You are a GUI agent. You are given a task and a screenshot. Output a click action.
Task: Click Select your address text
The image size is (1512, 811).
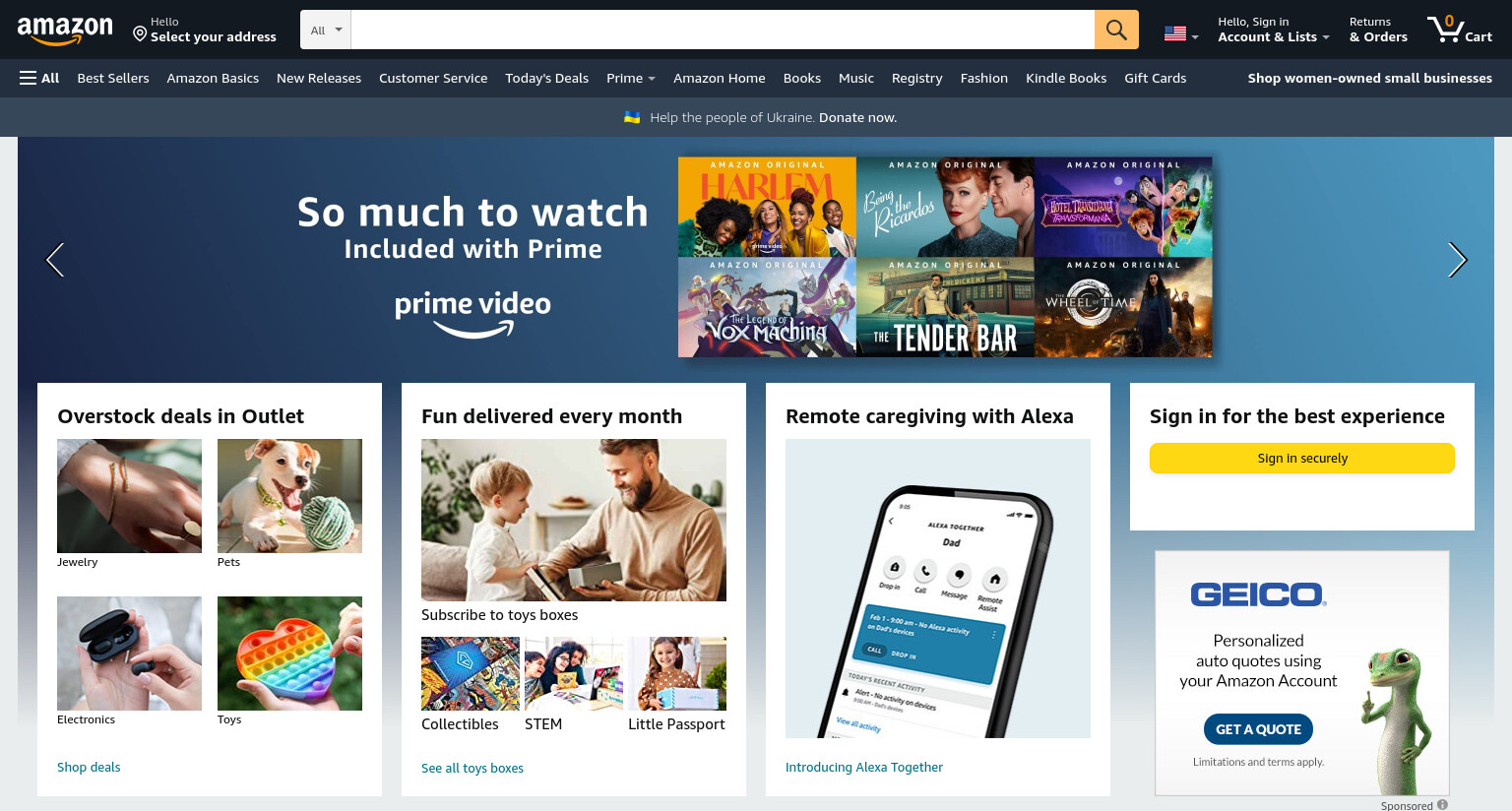coord(214,37)
